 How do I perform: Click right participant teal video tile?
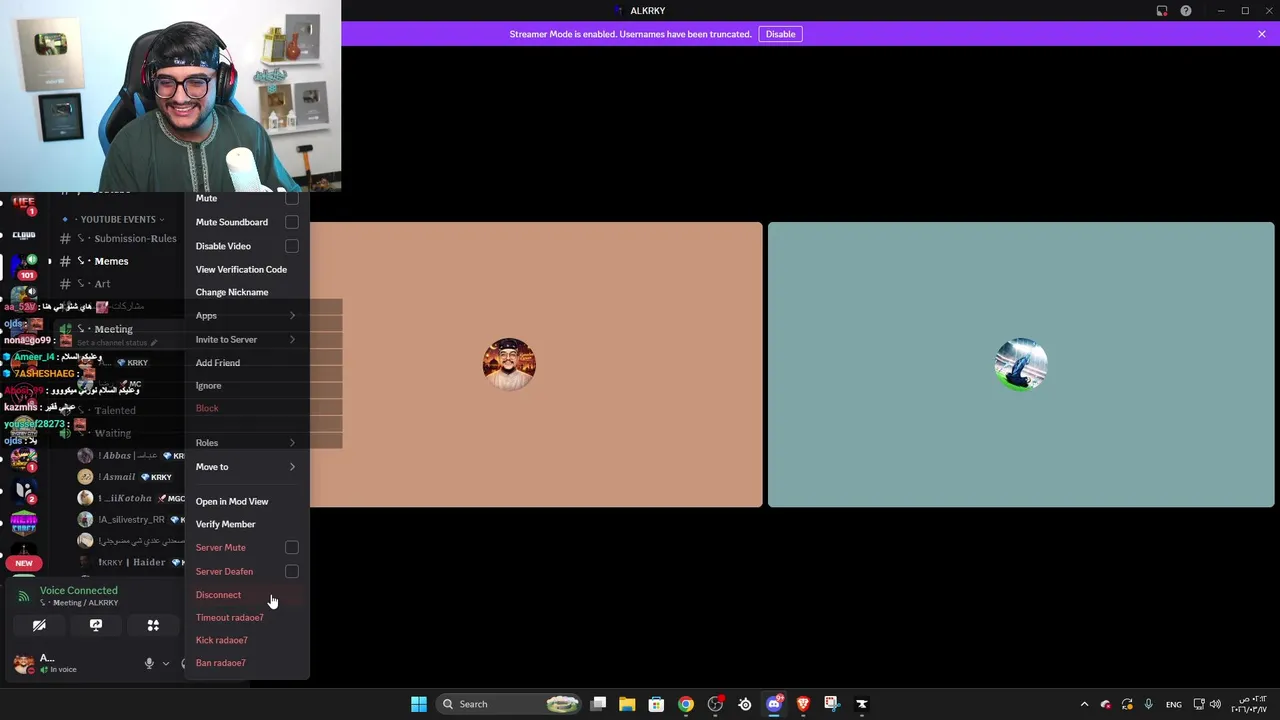point(1021,364)
